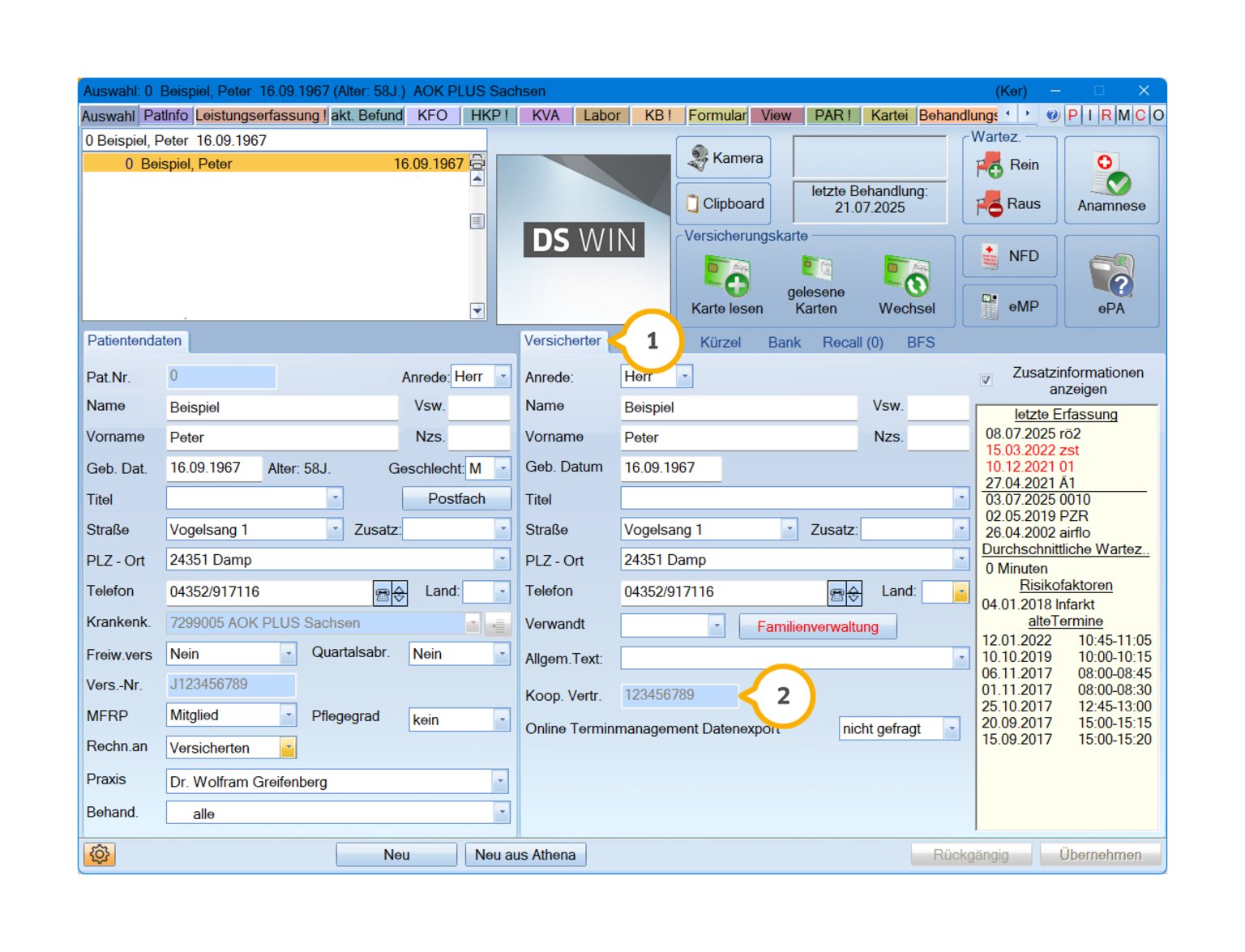The width and height of the screenshot is (1245, 952).
Task: Click the patient Telefon input field
Action: 268,592
